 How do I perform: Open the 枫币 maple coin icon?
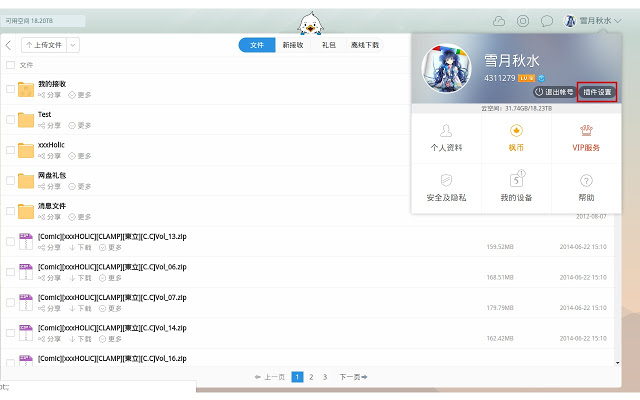[516, 131]
